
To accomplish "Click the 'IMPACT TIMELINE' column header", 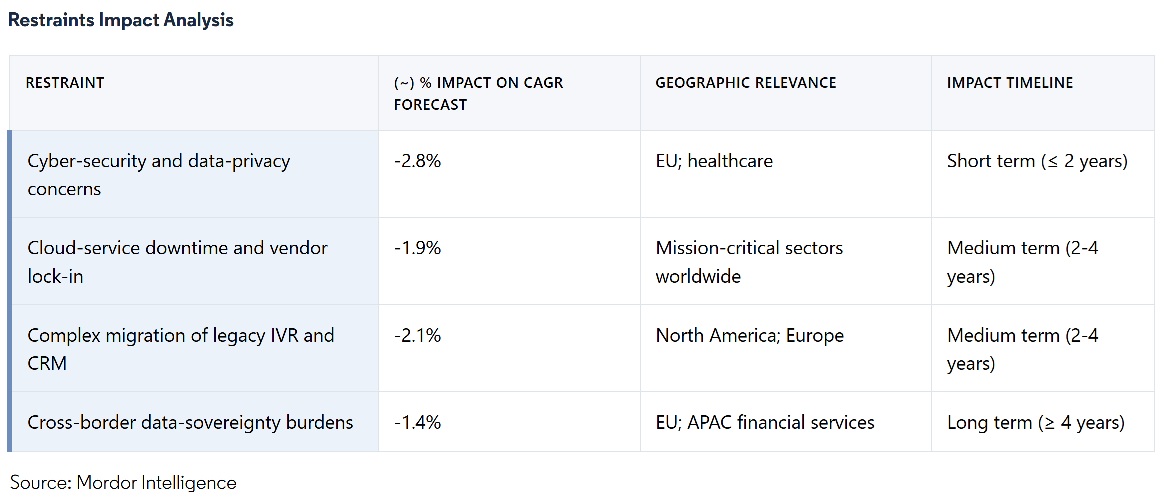I will coord(1009,83).
